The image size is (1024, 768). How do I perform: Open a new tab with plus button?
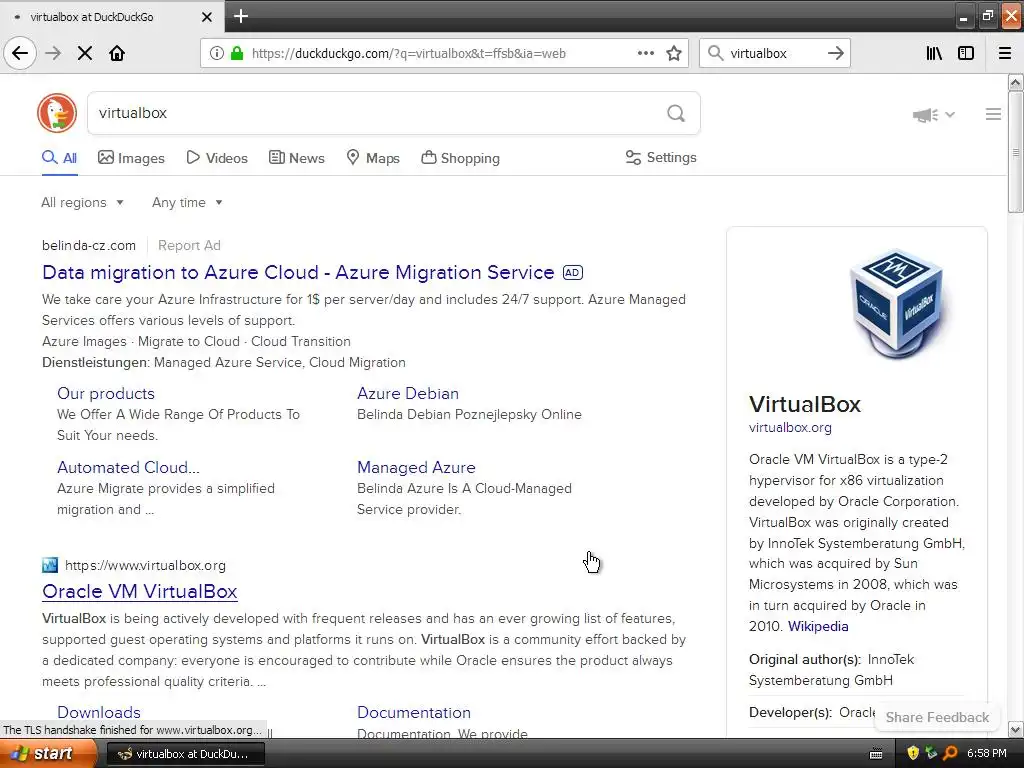[241, 16]
